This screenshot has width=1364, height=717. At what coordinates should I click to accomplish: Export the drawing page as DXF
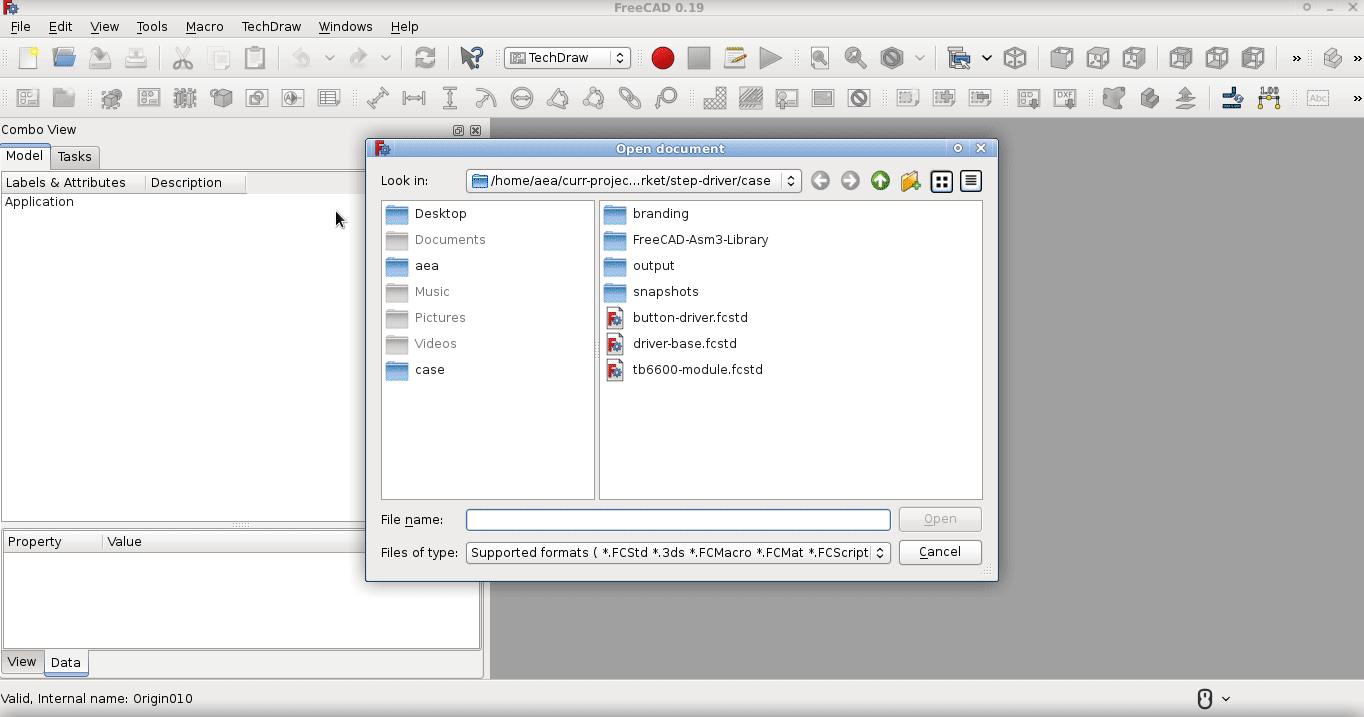[x=1064, y=98]
